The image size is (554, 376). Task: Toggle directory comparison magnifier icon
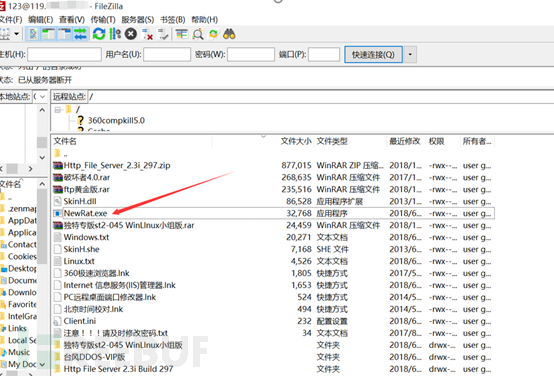(x=198, y=34)
